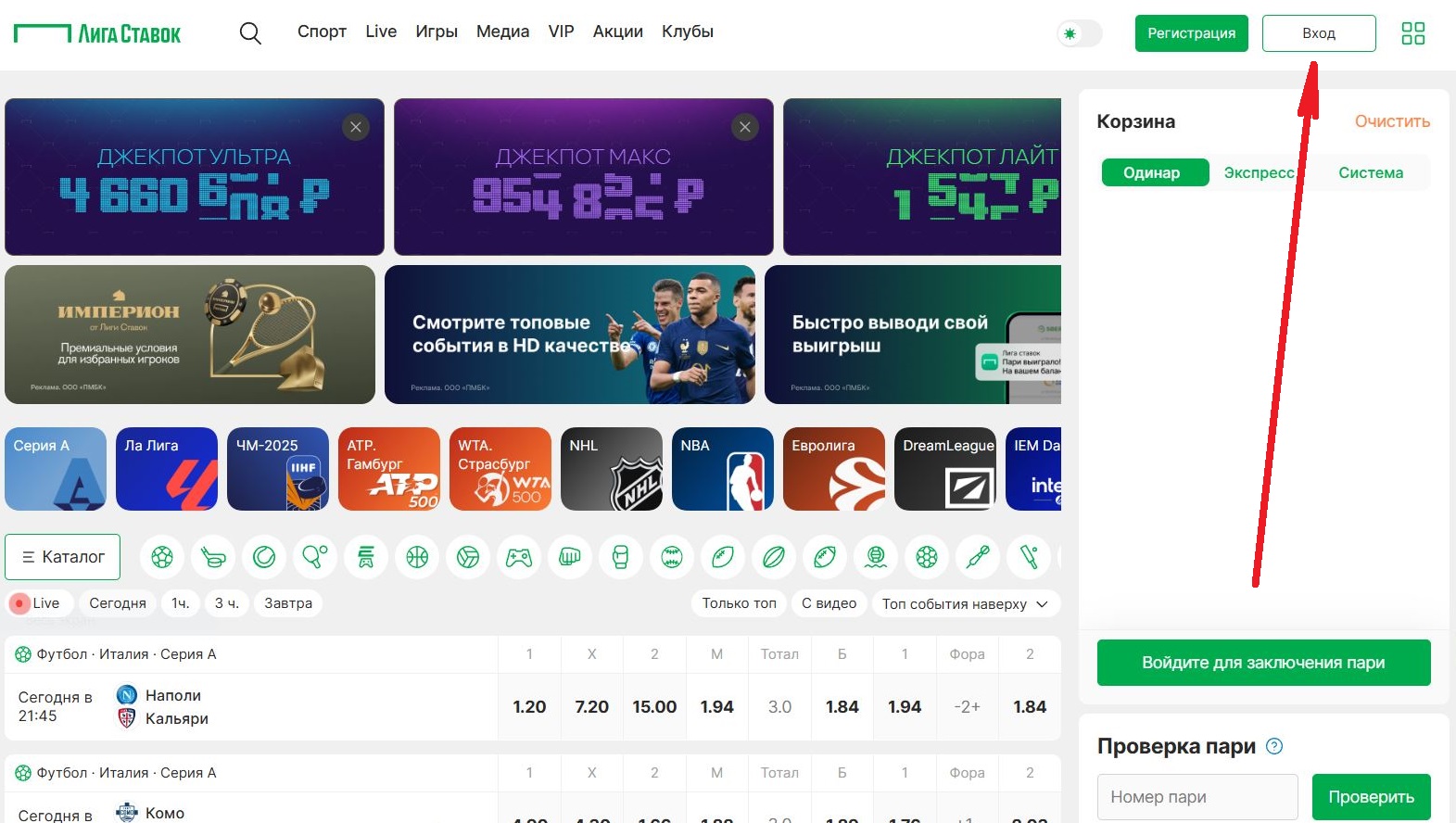Expand the Топ события наверху dropdown
1456x823 pixels.
[x=966, y=603]
